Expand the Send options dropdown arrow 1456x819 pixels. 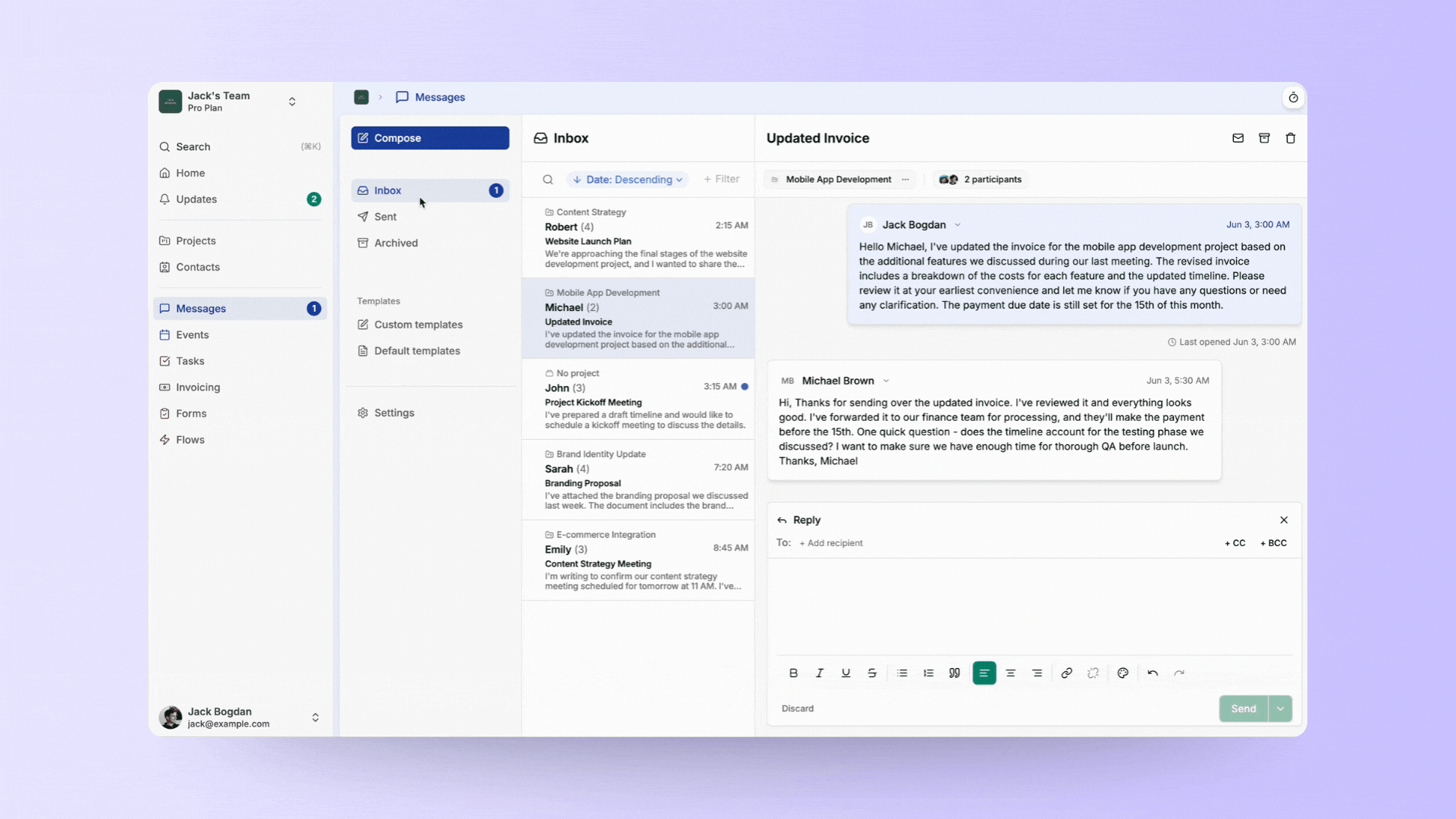[1280, 708]
